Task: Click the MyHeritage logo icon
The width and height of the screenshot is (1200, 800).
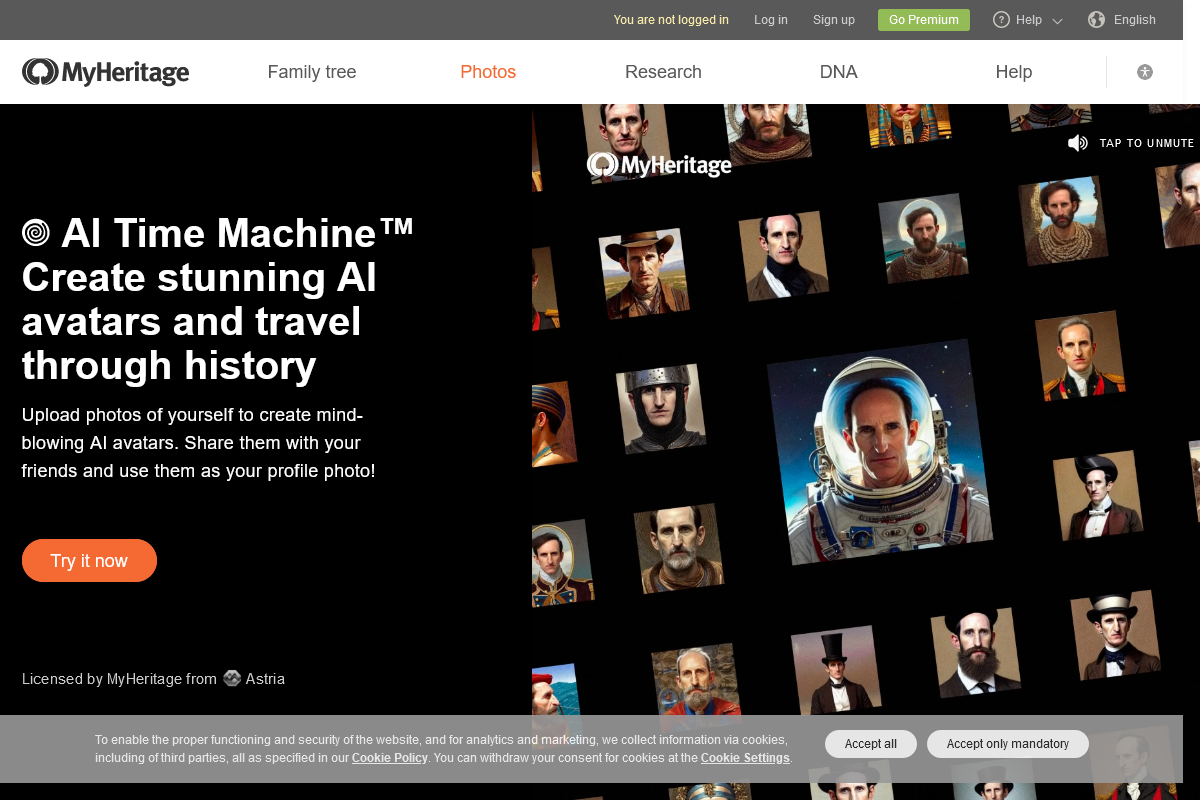Action: click(x=38, y=72)
